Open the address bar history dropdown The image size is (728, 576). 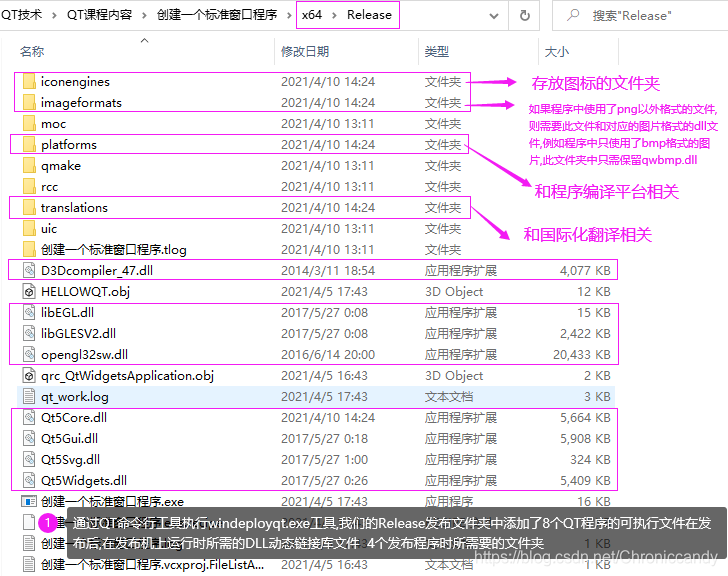(494, 16)
